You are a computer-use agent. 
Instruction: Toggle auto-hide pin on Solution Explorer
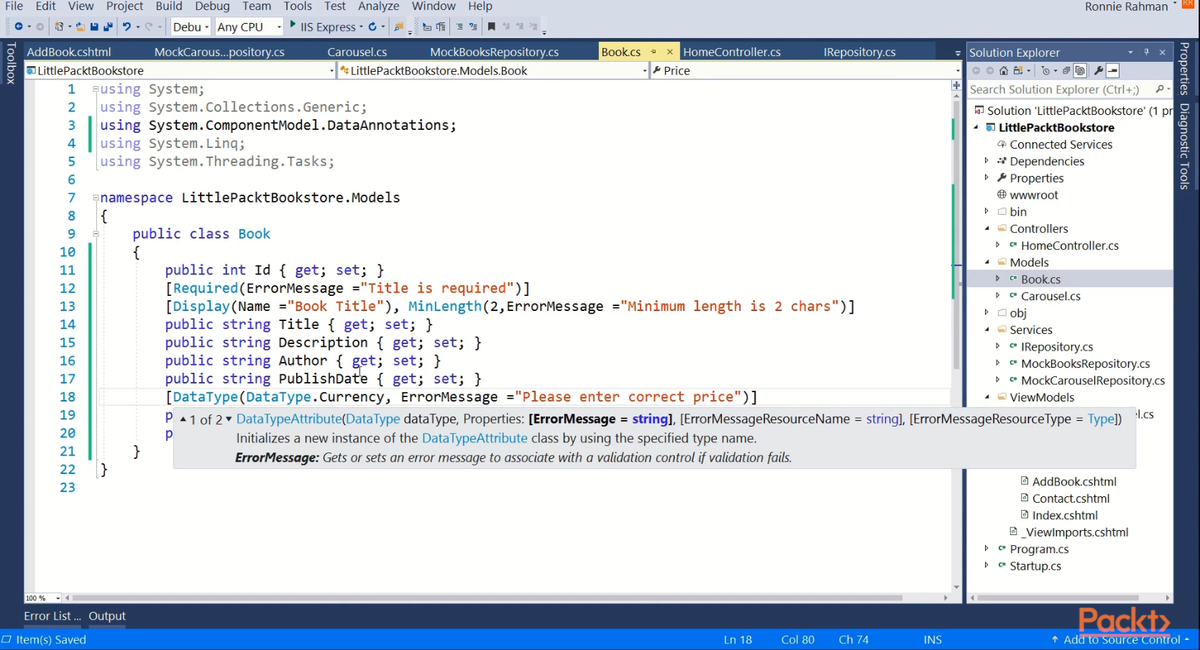click(1146, 52)
